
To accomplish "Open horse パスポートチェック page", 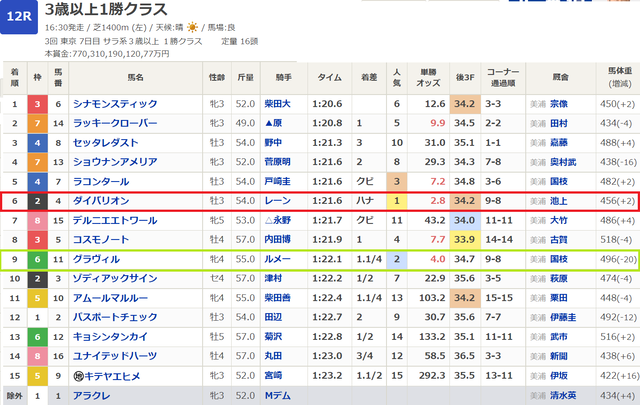I will pyautogui.click(x=115, y=317).
